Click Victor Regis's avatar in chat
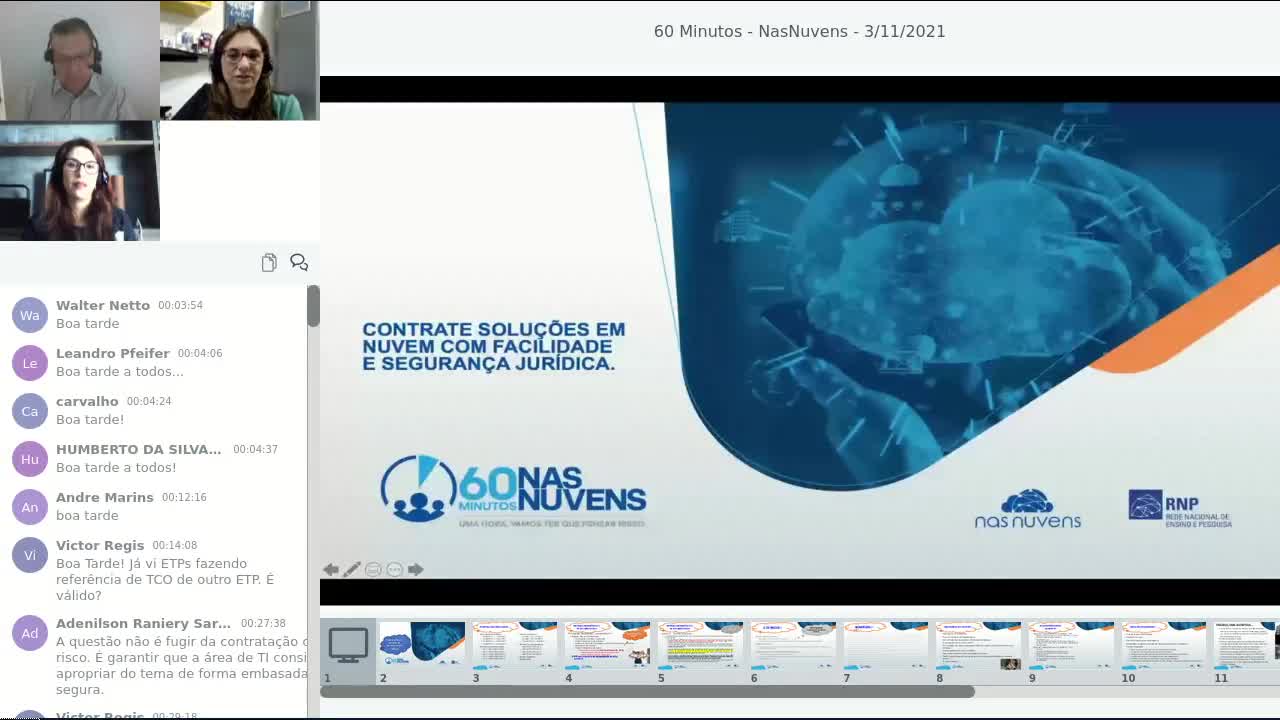This screenshot has width=1280, height=720. pos(30,555)
